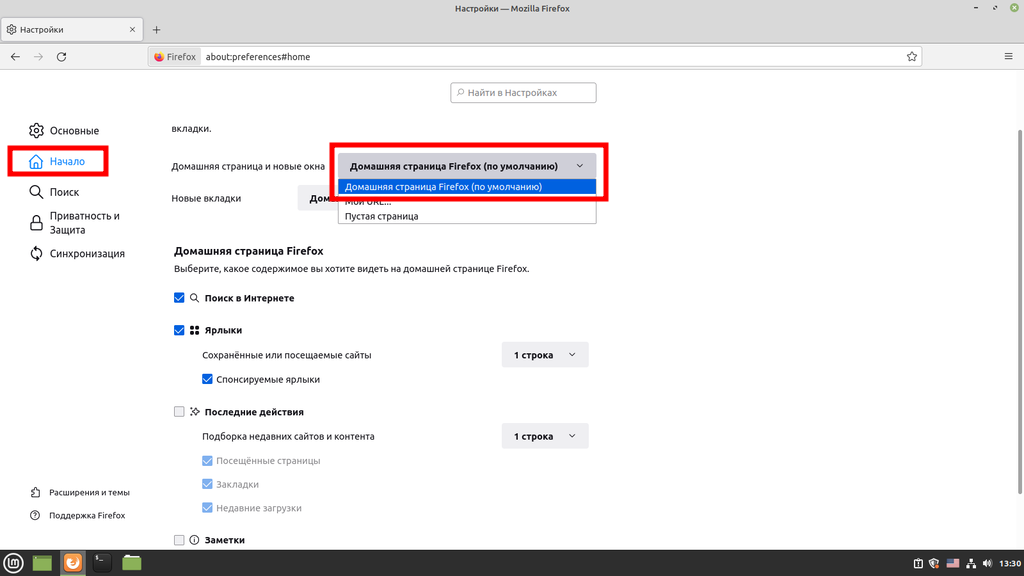Go to Приватность и Защита section
This screenshot has height=576, width=1024.
pos(84,223)
